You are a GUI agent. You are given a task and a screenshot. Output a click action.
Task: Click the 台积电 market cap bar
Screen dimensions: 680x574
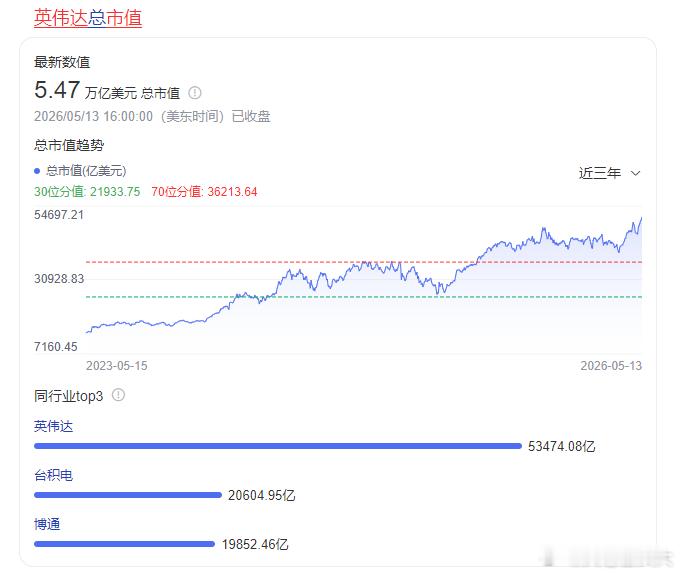[x=128, y=495]
